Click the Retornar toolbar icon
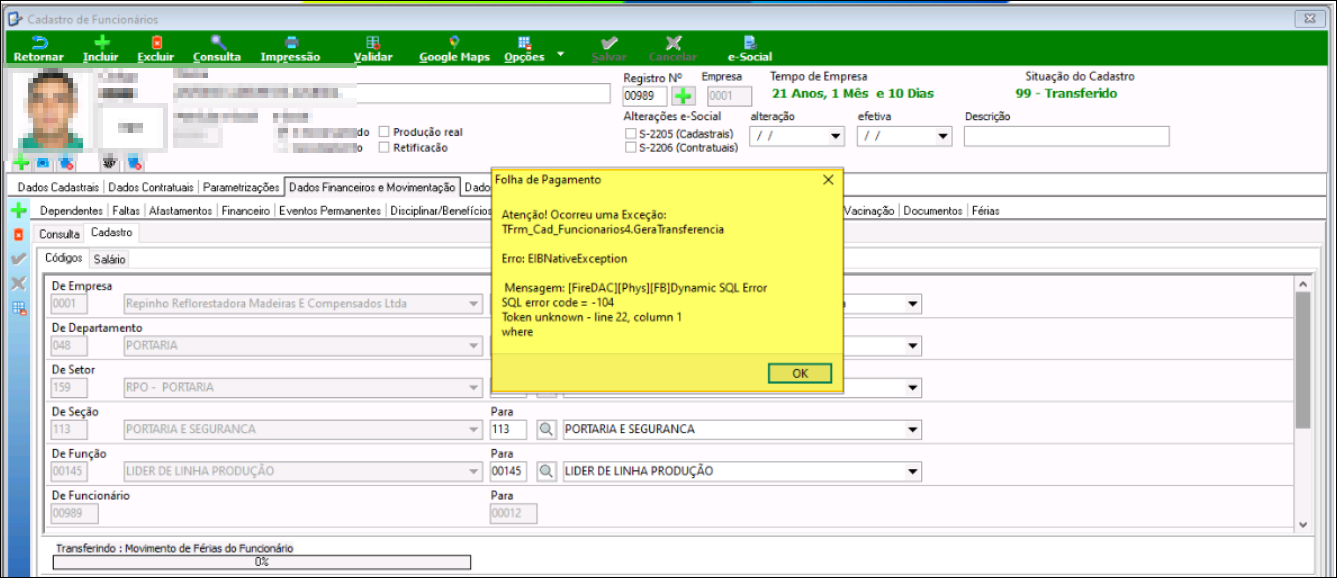The width and height of the screenshot is (1337, 578). click(39, 43)
